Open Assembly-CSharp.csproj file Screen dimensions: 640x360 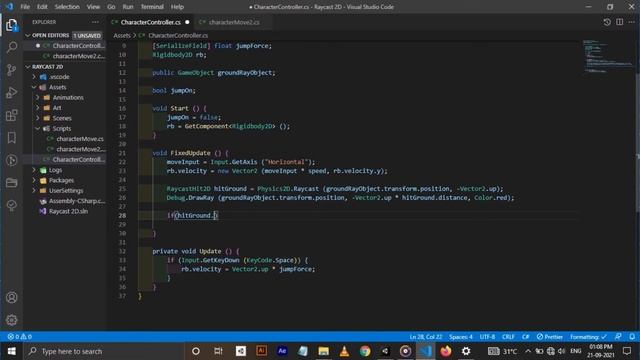[77, 201]
